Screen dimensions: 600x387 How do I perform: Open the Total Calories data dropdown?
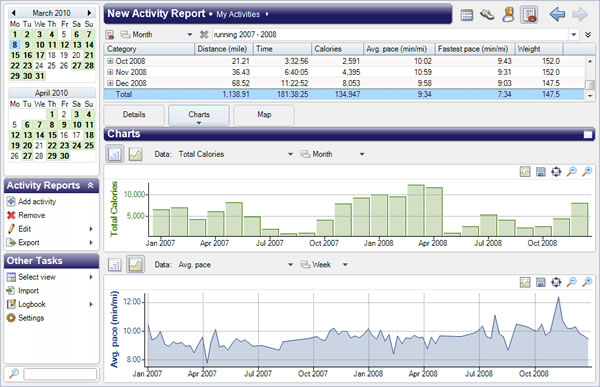[x=290, y=154]
